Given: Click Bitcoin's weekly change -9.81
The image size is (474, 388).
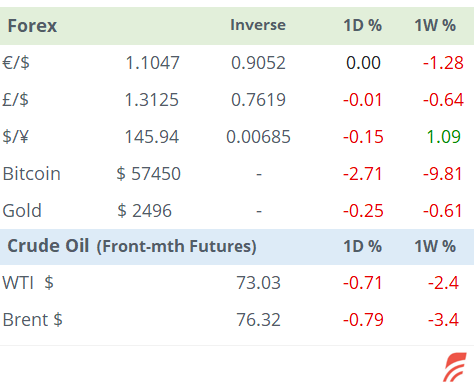Looking at the screenshot, I should 443,174.
